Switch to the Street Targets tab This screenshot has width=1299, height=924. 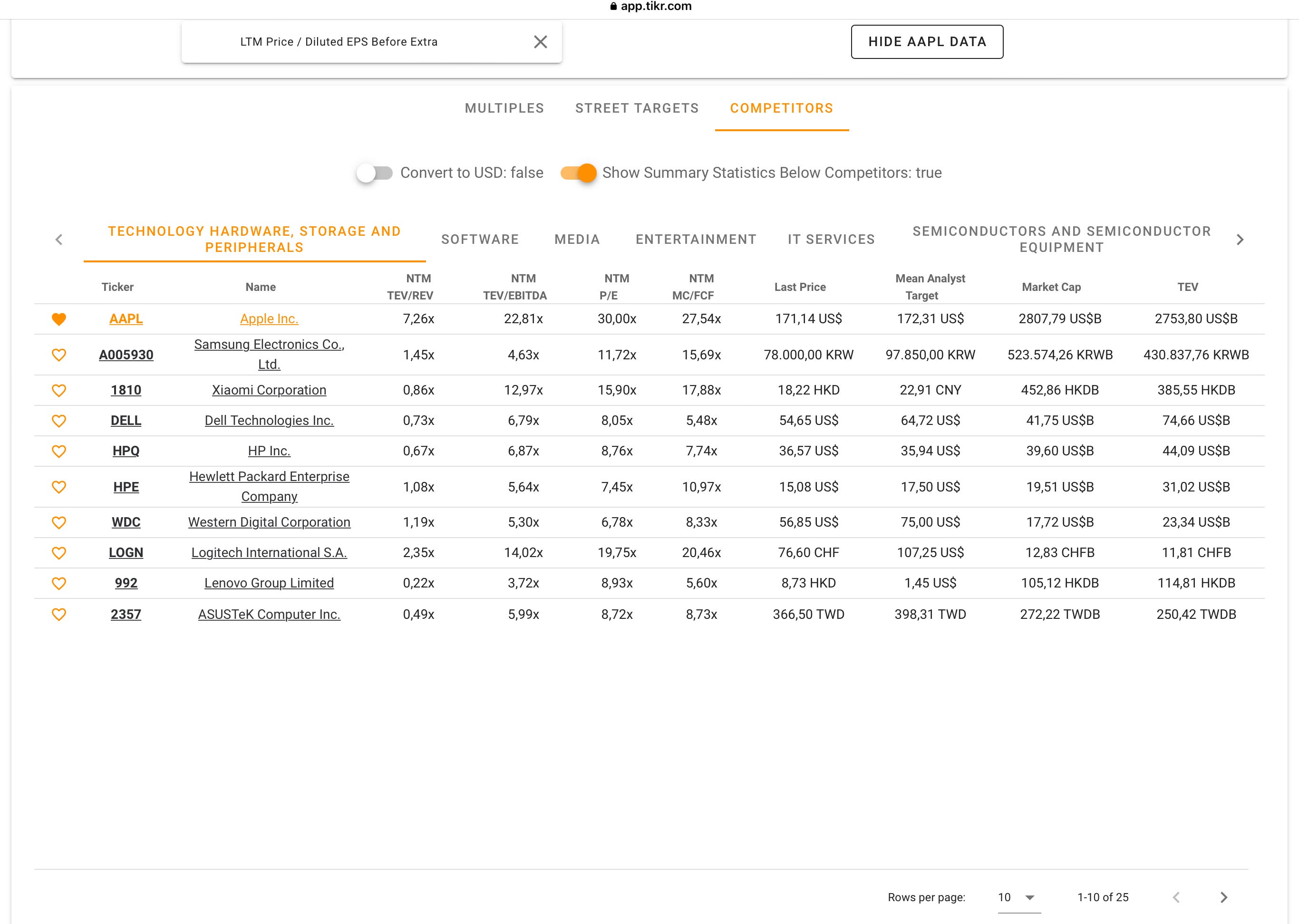(636, 108)
